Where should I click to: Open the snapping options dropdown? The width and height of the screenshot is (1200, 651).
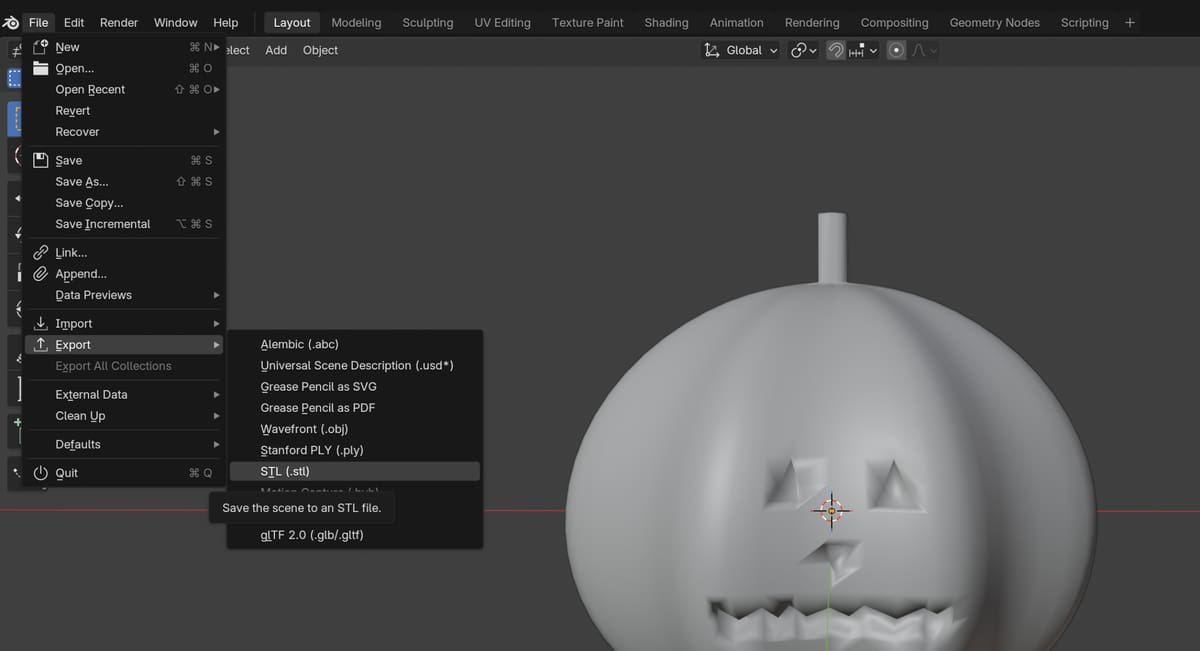[863, 50]
